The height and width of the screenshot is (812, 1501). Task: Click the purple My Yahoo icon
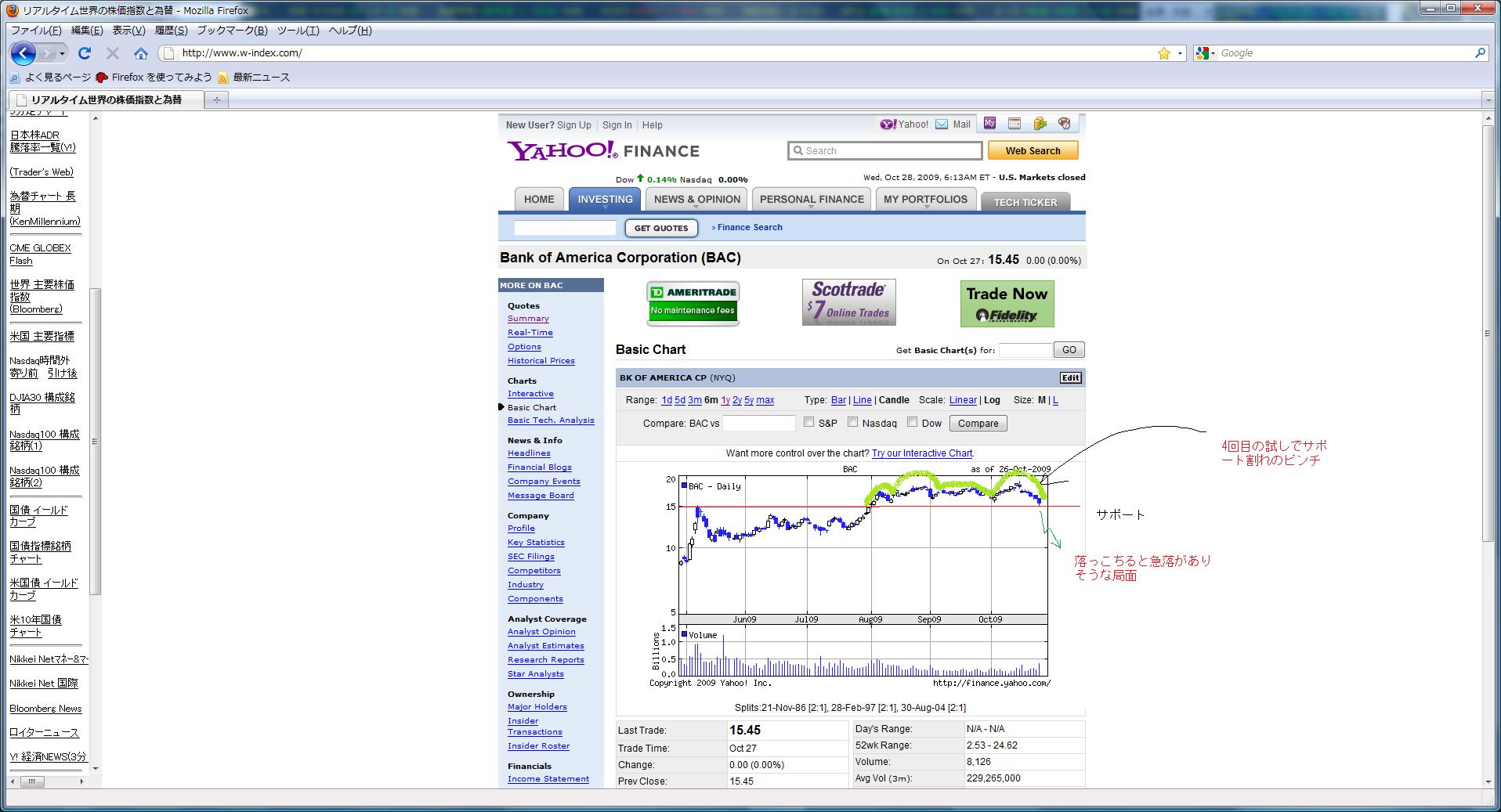click(990, 123)
